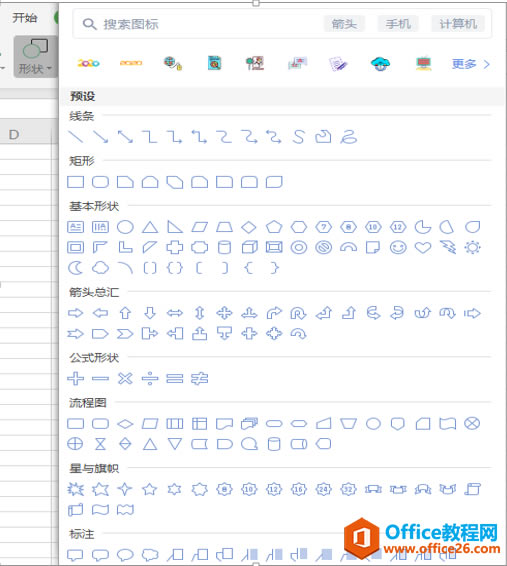
Task: Pick the cloud upload icon thumbnail
Action: (380, 64)
